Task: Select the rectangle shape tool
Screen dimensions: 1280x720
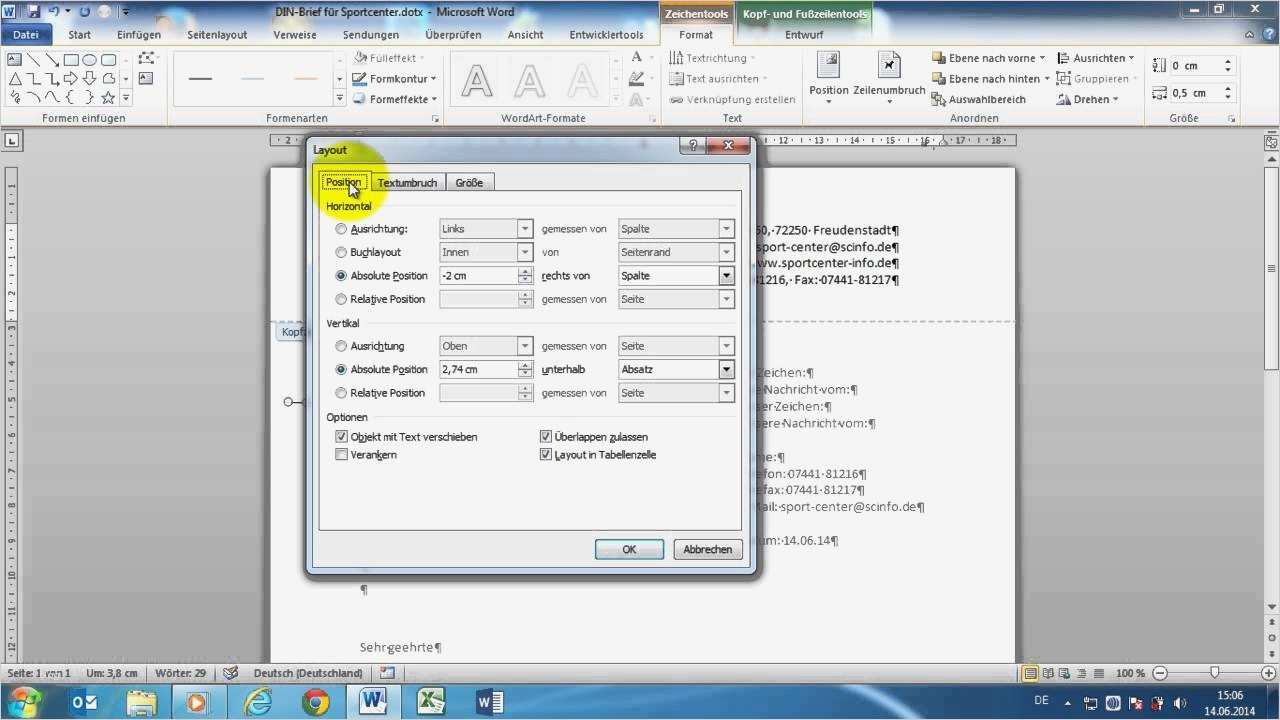Action: click(x=71, y=59)
